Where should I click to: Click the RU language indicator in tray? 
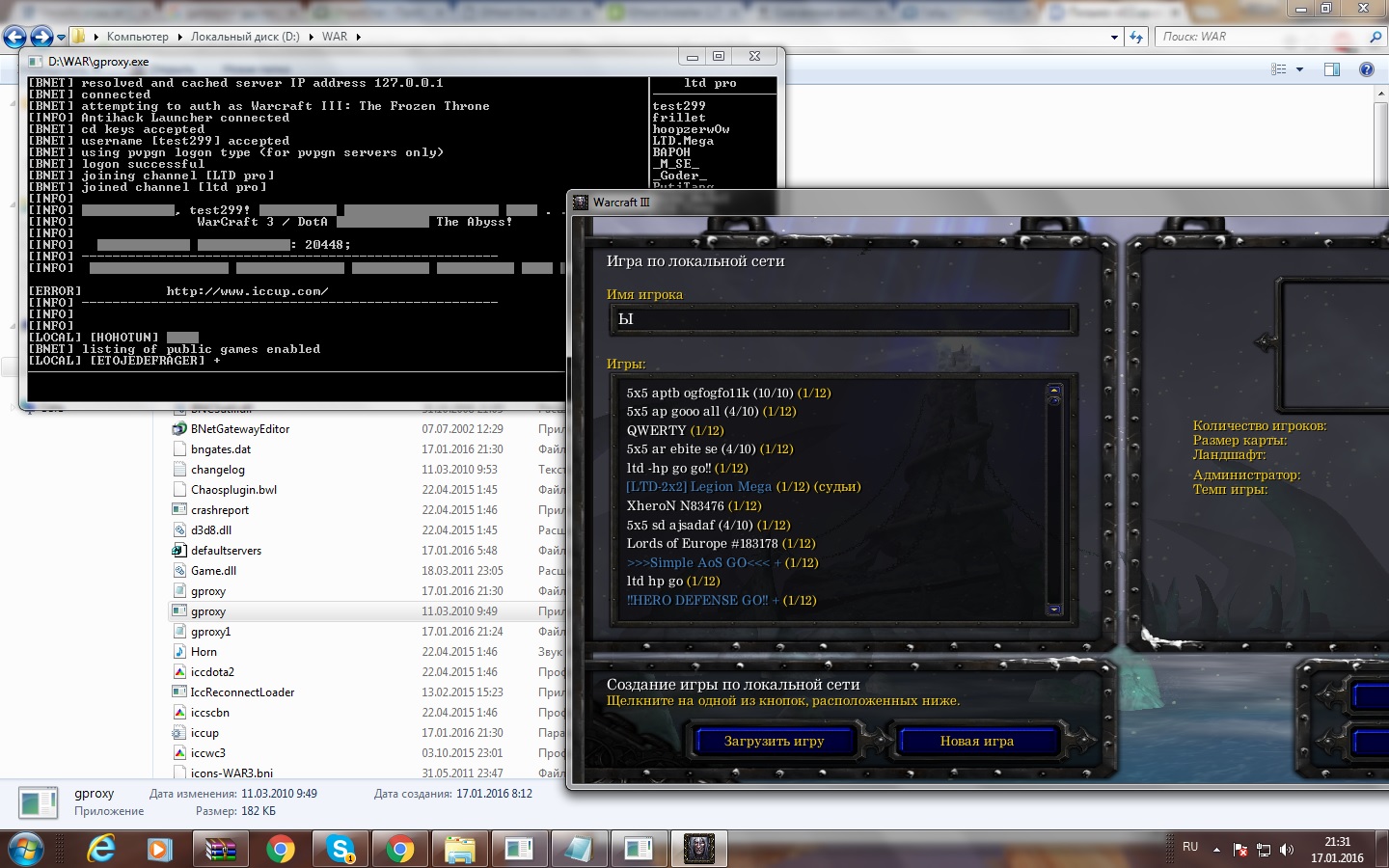(x=1190, y=847)
